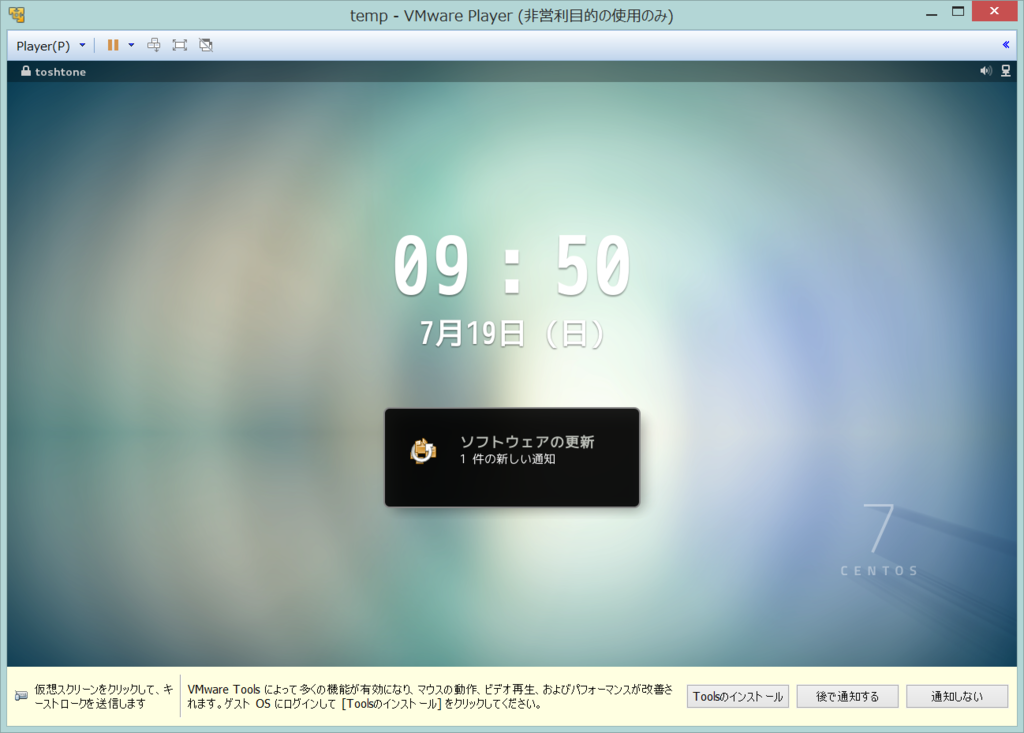Open the Player(P) dropdown arrow
The image size is (1024, 733).
coord(83,45)
